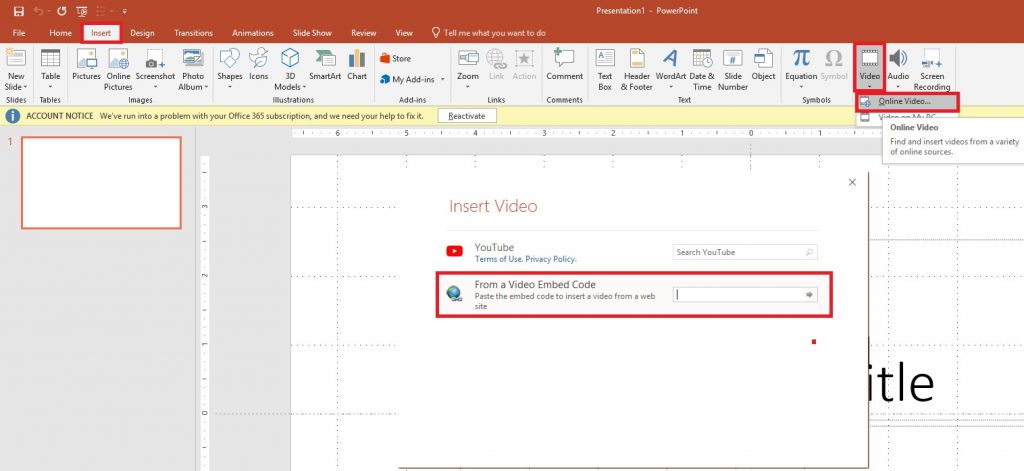Image resolution: width=1024 pixels, height=471 pixels.
Task: Expand the Table dropdown arrow
Action: click(x=50, y=88)
